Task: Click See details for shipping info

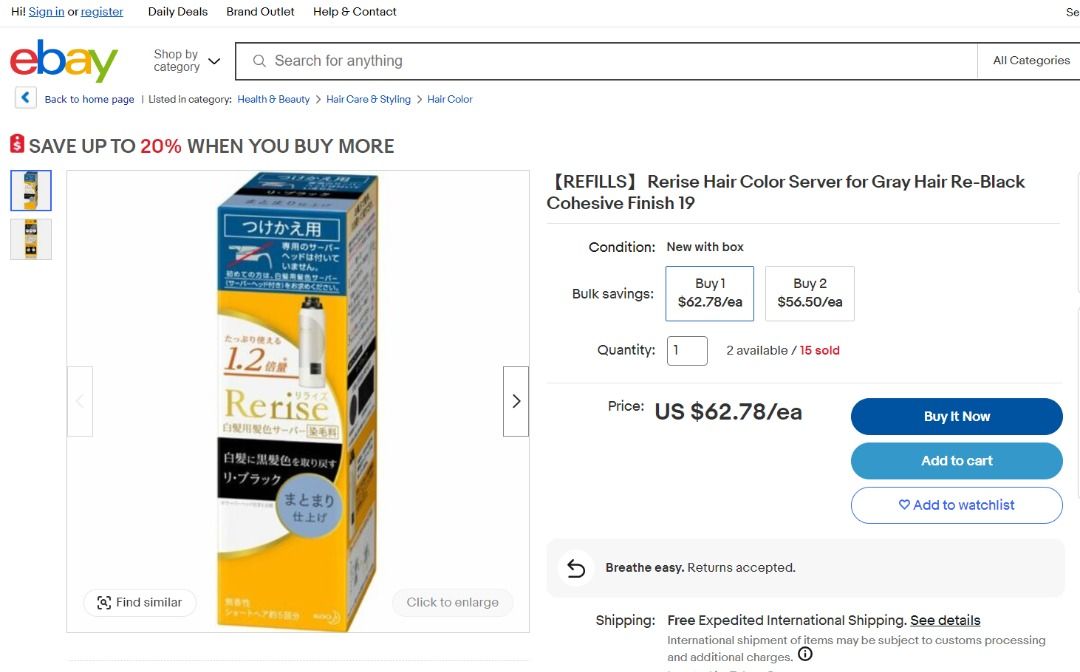Action: tap(944, 620)
